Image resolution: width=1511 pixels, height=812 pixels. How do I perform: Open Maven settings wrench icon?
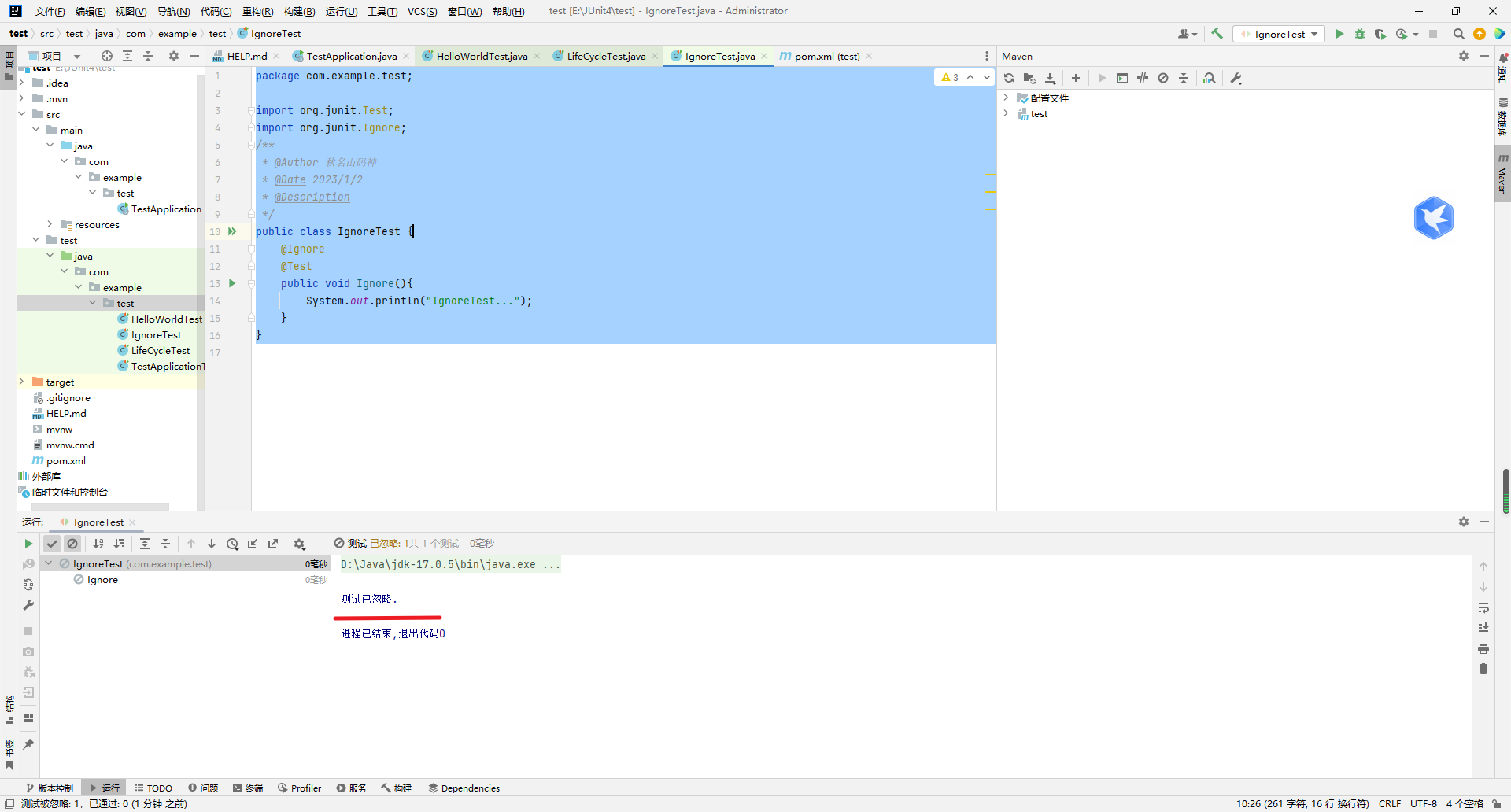pyautogui.click(x=1236, y=78)
